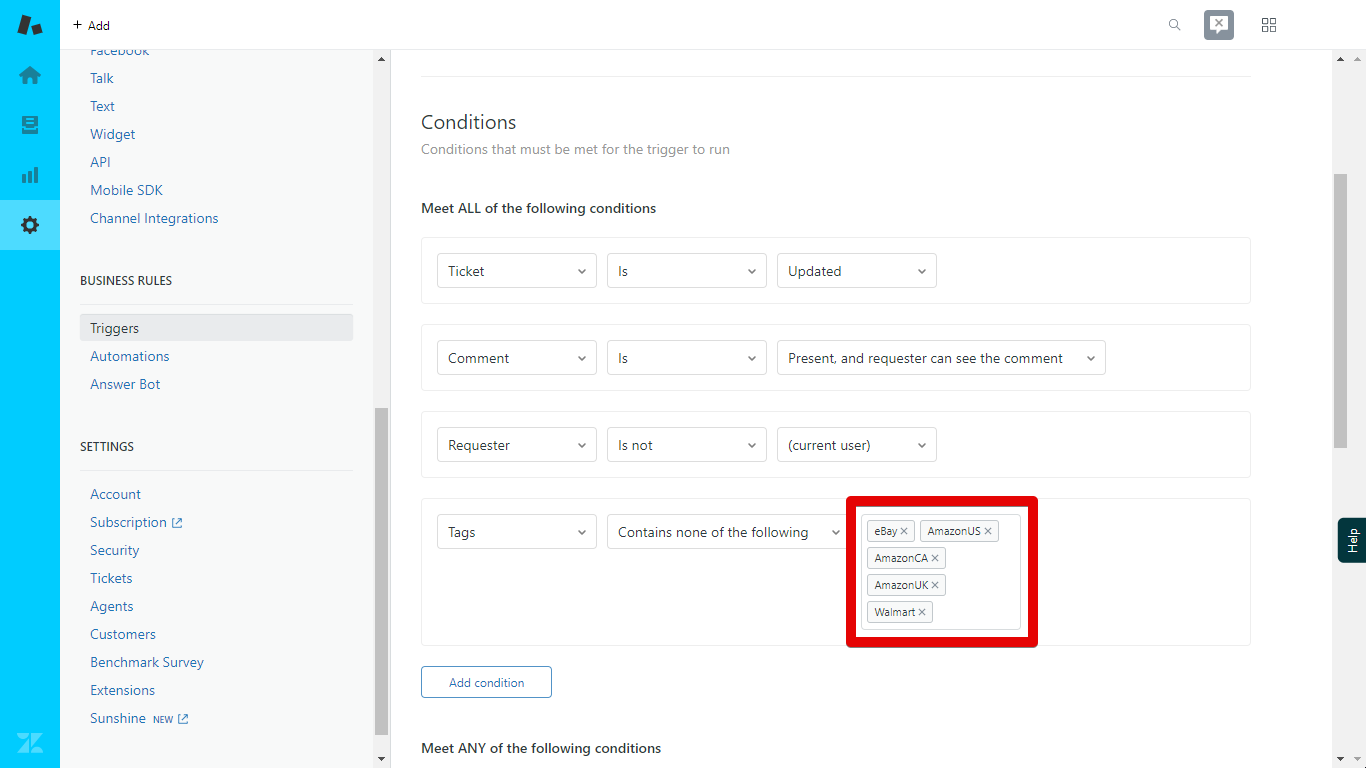This screenshot has width=1366, height=768.
Task: Click the Add condition button
Action: click(x=486, y=681)
